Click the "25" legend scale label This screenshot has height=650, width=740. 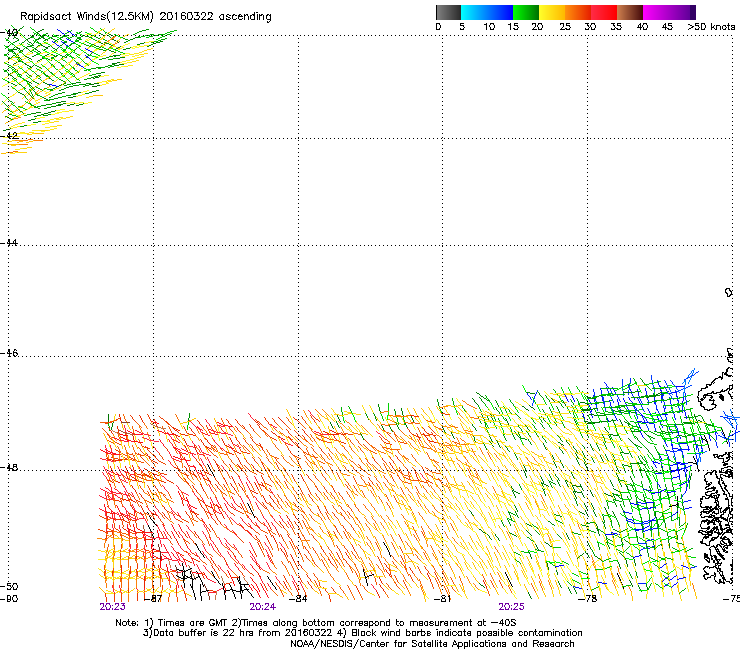pyautogui.click(x=564, y=27)
